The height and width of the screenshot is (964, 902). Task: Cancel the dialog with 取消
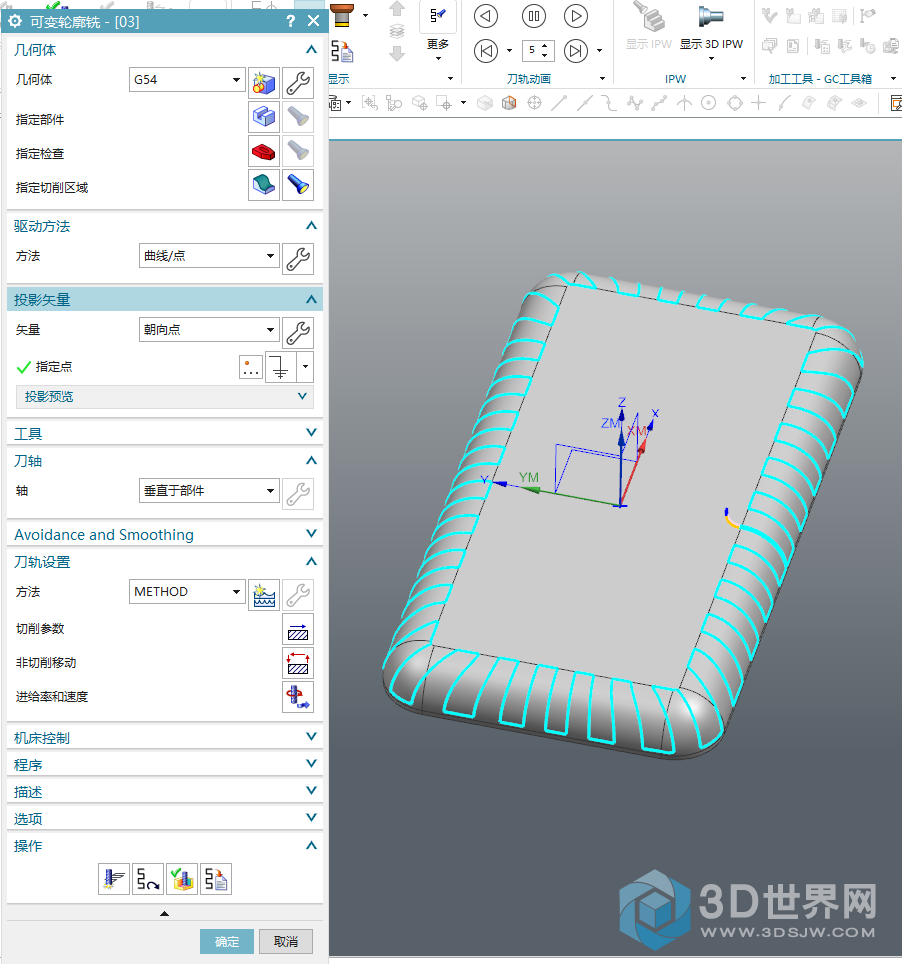[x=286, y=941]
